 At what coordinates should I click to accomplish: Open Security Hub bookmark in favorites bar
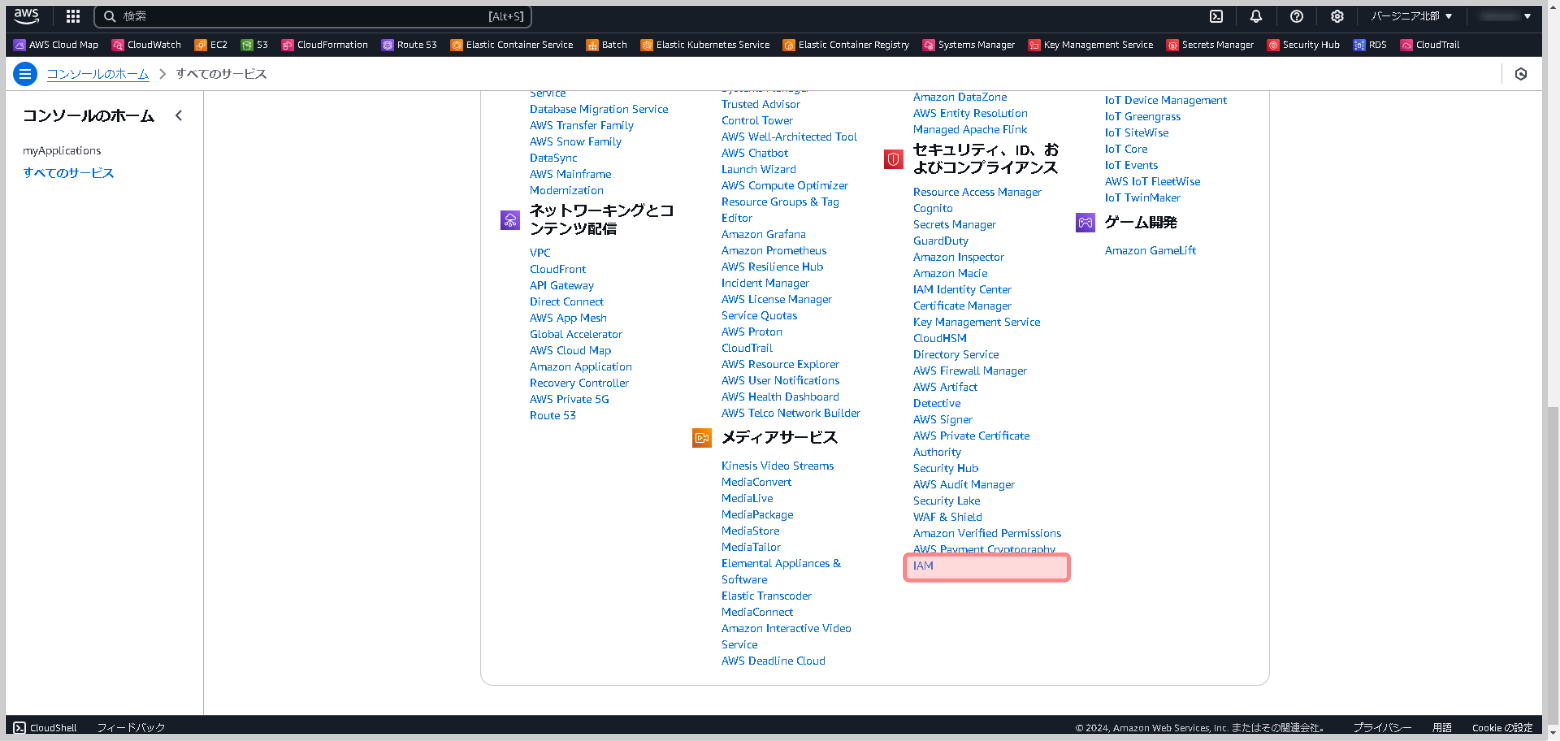tap(1303, 45)
